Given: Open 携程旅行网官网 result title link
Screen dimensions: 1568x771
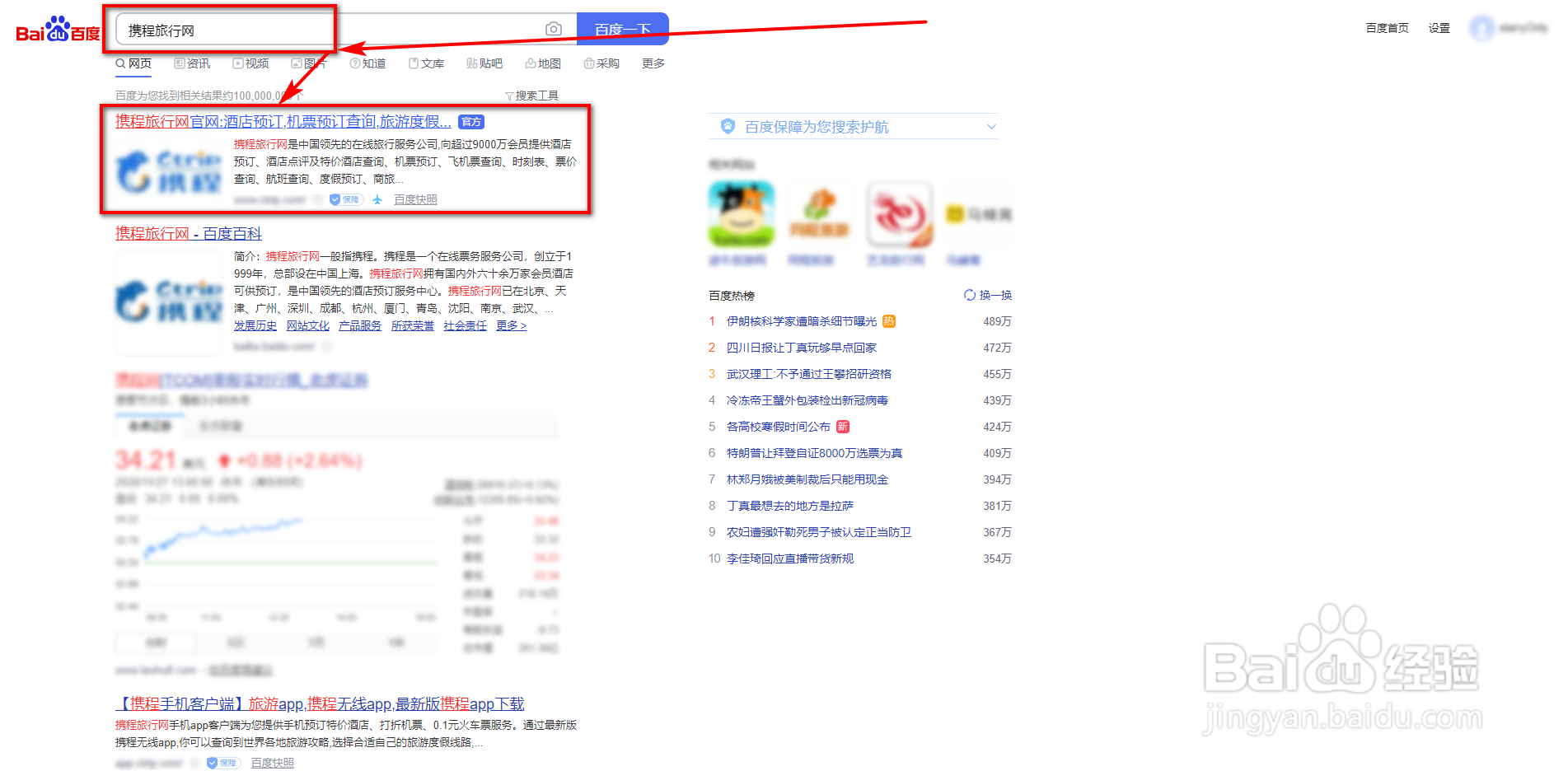Looking at the screenshot, I should coord(283,122).
